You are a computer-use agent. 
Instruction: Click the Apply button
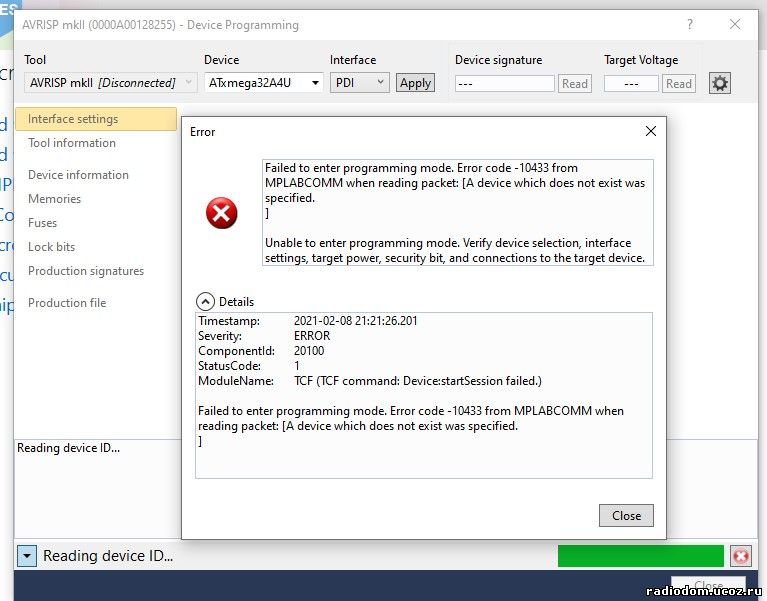pyautogui.click(x=415, y=83)
